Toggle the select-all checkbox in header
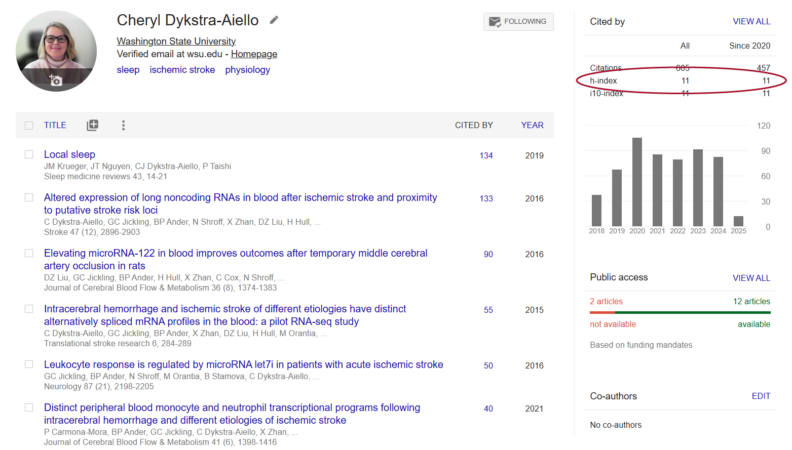 point(29,125)
